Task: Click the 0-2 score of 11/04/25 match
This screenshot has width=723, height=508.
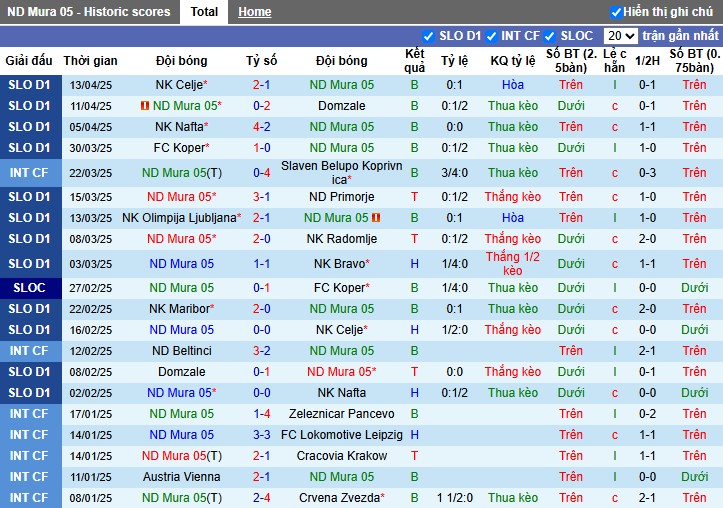Action: click(x=261, y=106)
